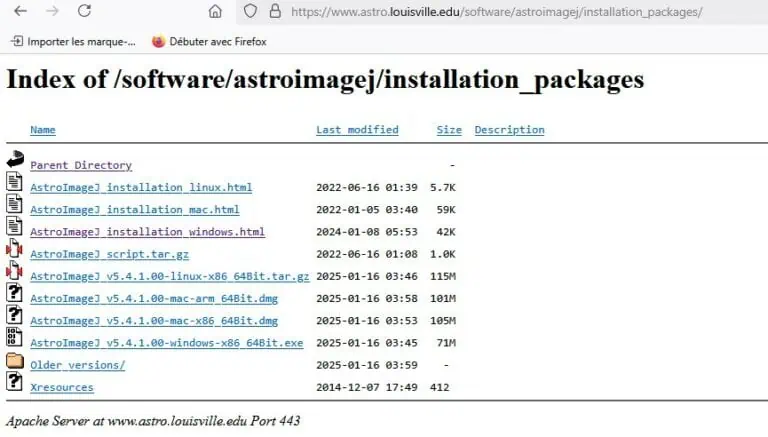Click the 5.7K size value
This screenshot has width=768, height=437.
[x=443, y=188]
